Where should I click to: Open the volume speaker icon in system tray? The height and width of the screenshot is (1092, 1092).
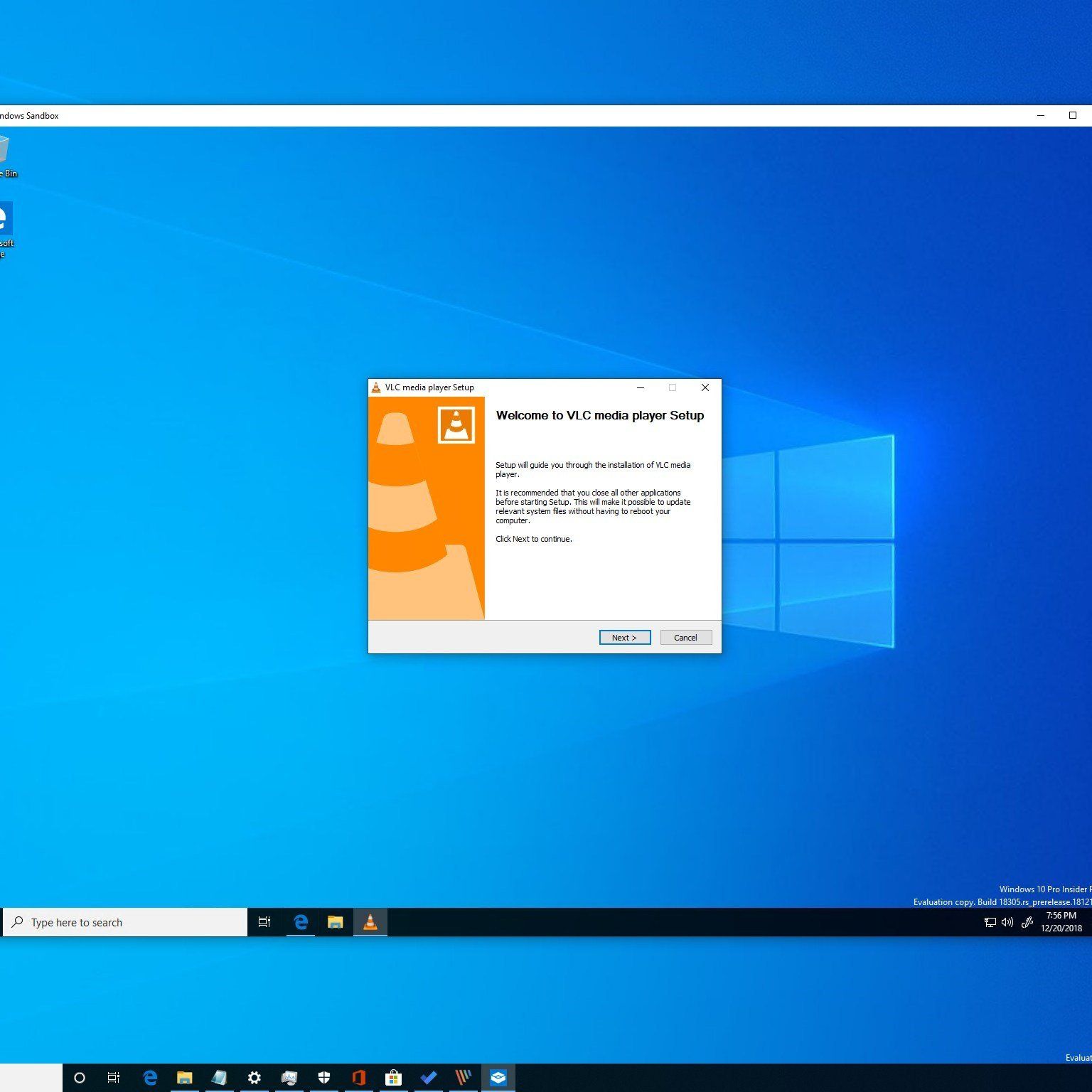click(1006, 922)
